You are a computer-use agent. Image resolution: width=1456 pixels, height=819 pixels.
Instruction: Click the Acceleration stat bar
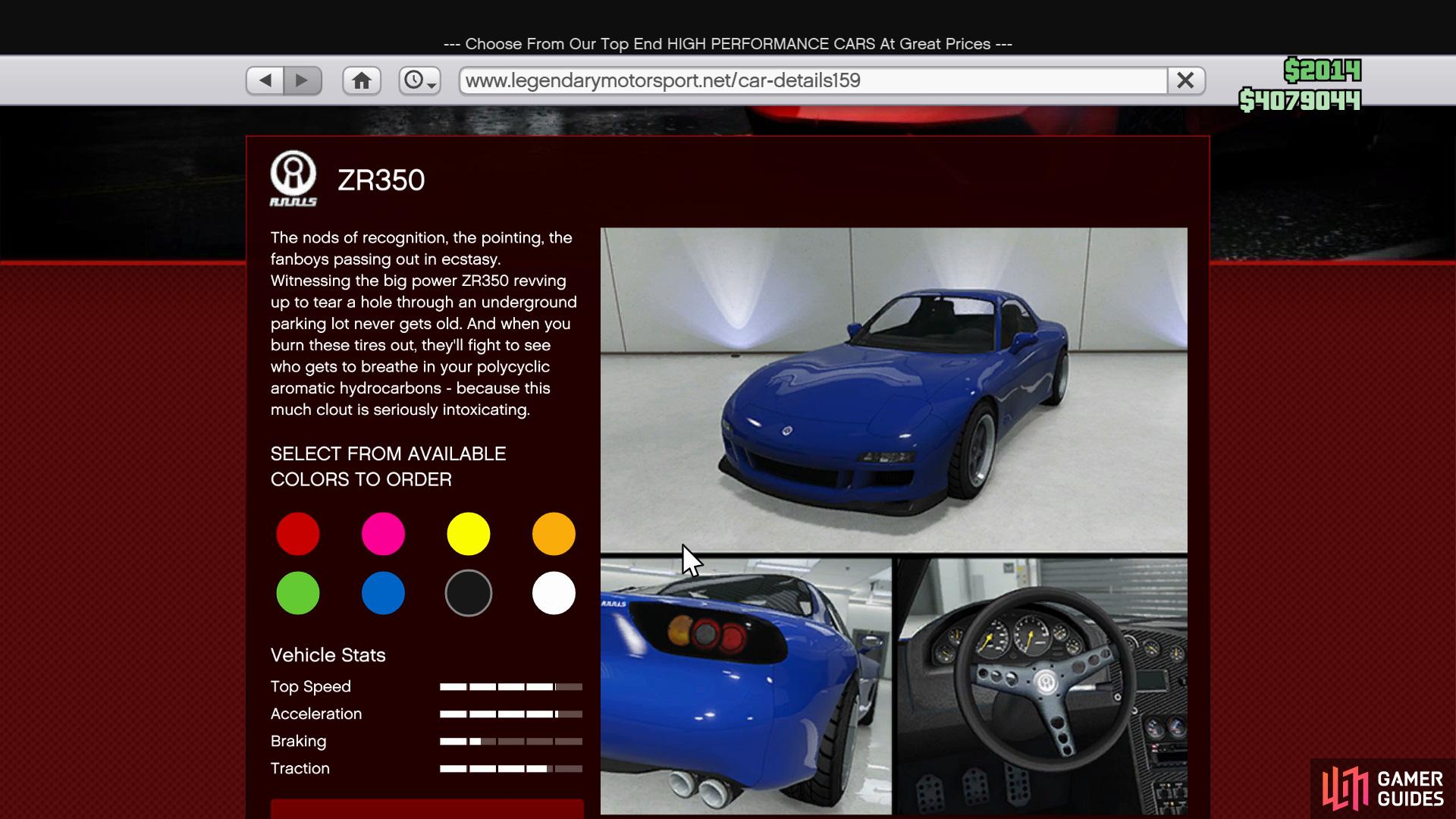point(511,714)
